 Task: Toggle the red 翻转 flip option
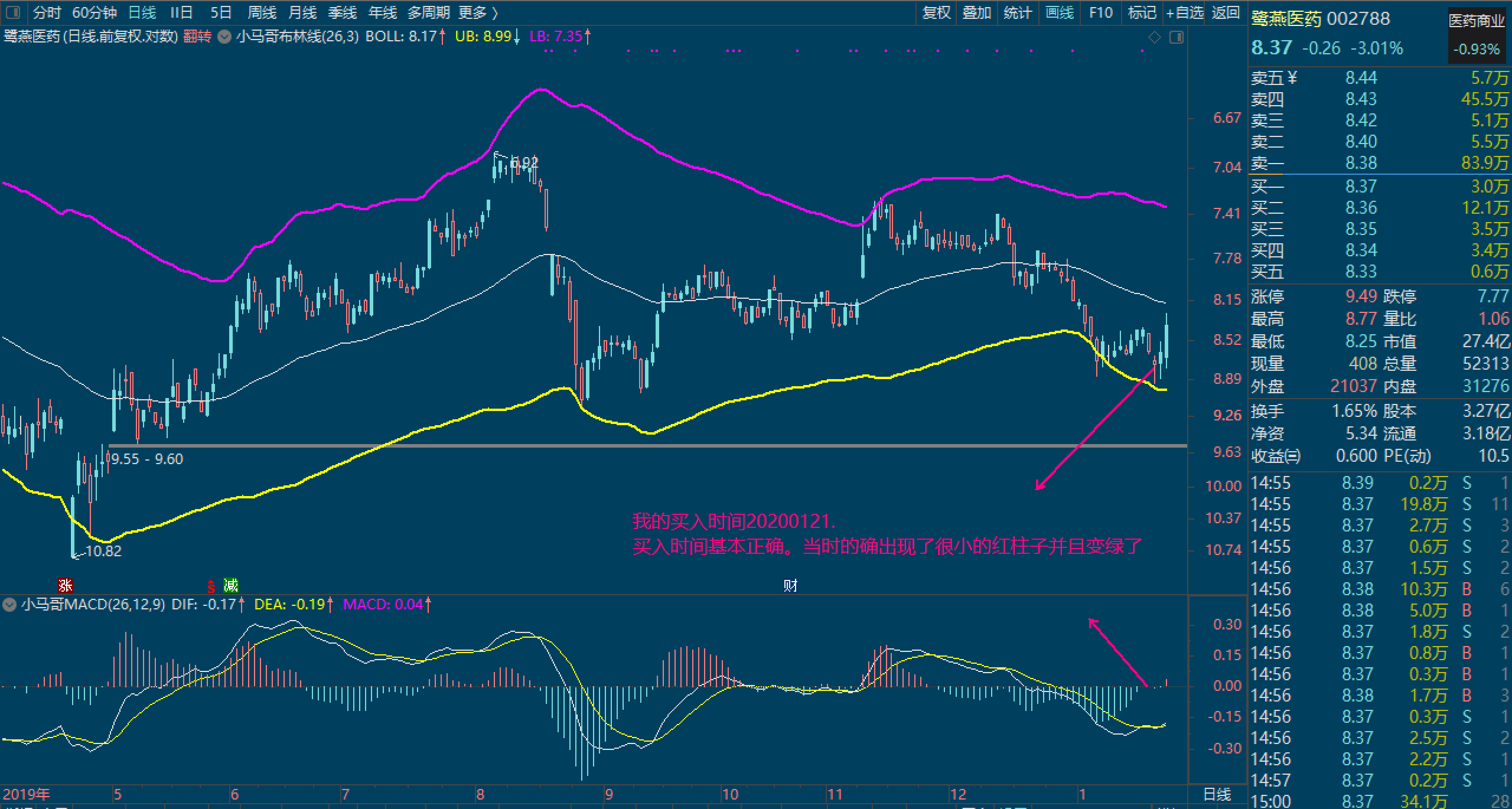(197, 37)
